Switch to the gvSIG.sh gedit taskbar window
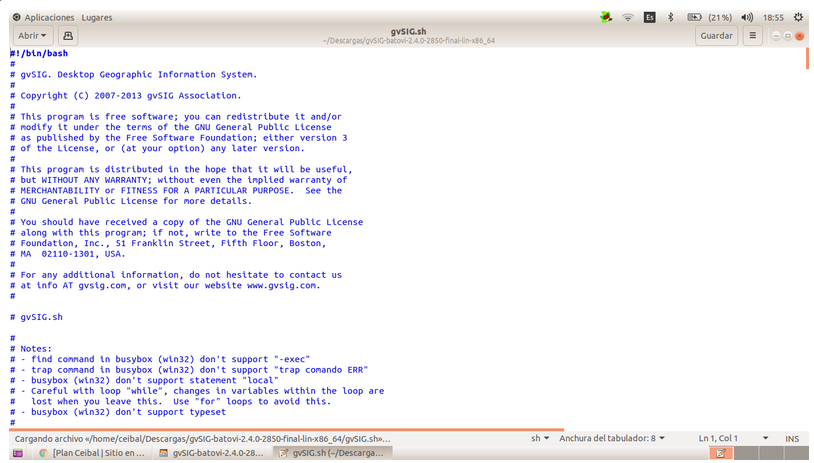This screenshot has height=463, width=814. (332, 453)
